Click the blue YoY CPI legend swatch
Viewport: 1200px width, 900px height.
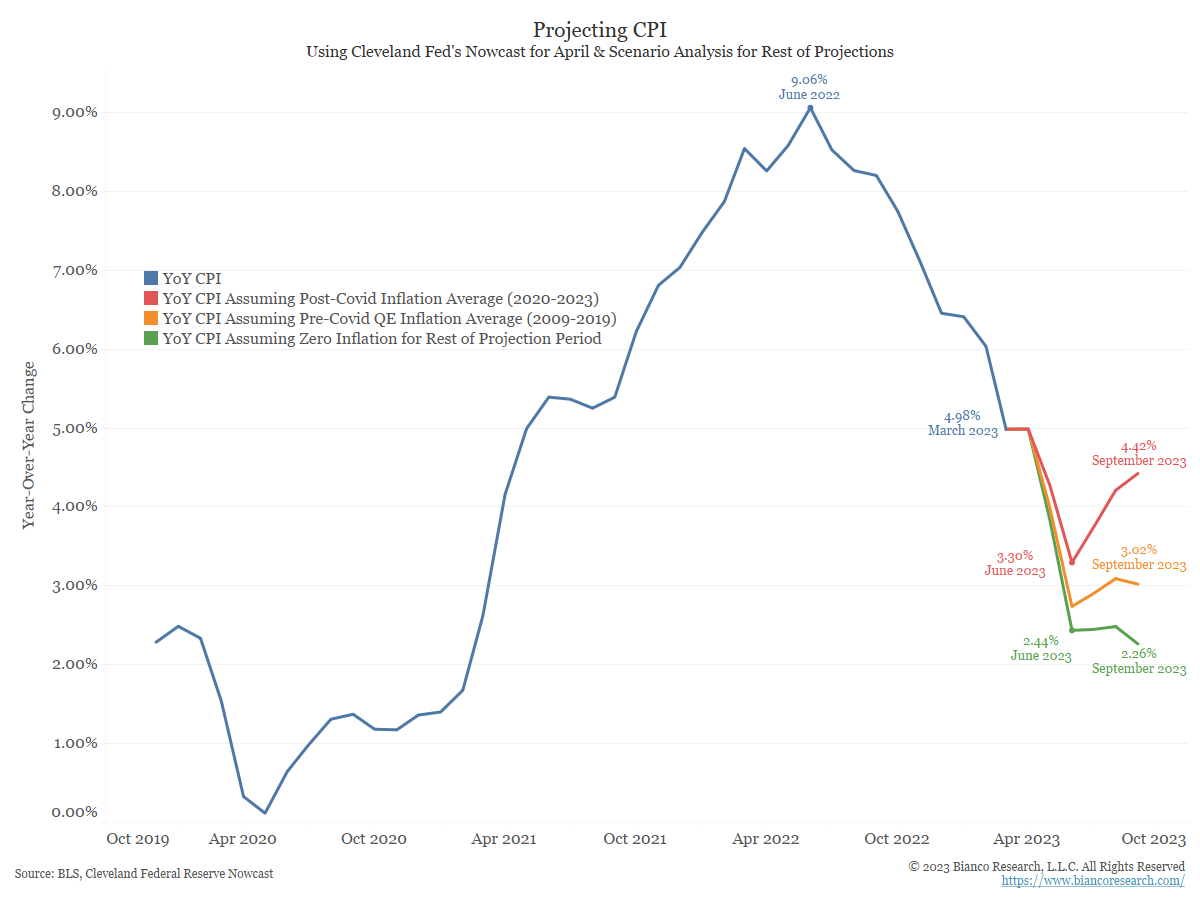click(151, 279)
